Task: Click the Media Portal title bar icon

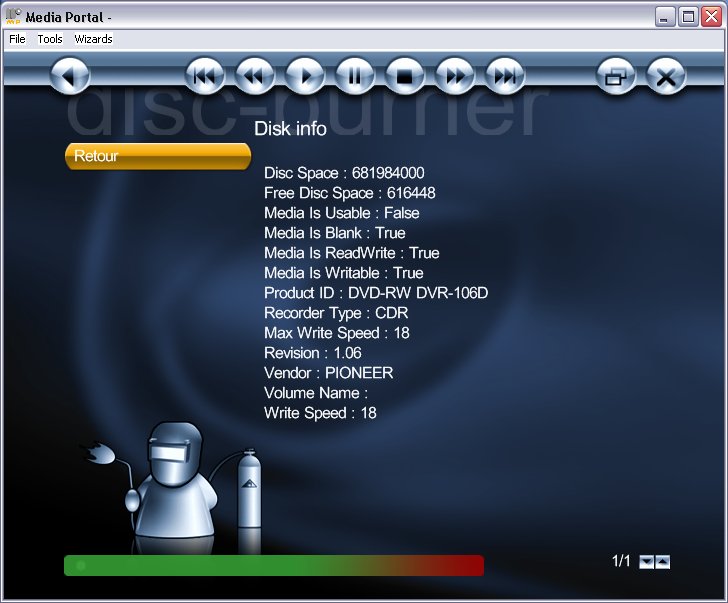Action: point(13,16)
